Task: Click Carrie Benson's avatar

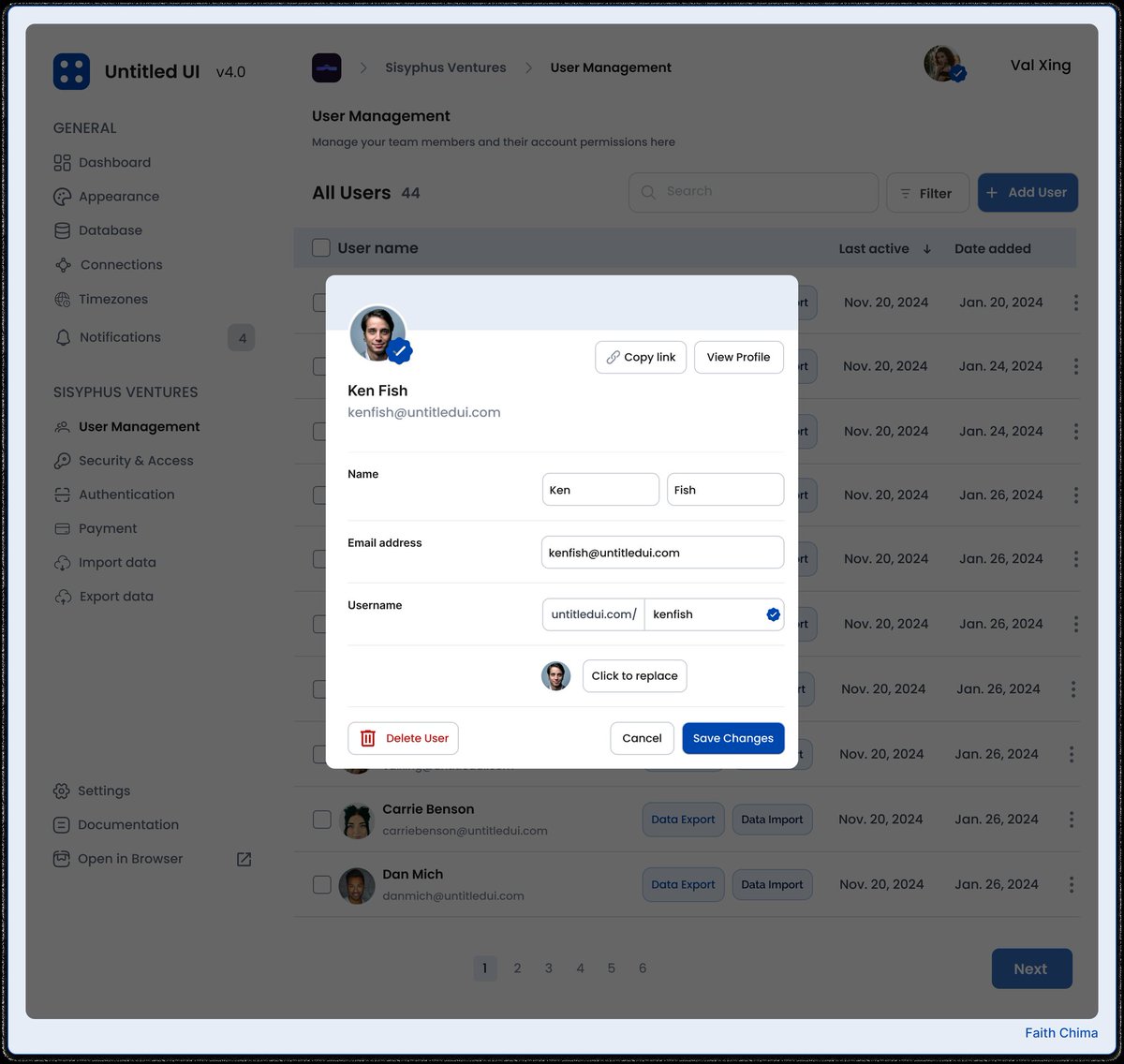Action: (x=356, y=820)
